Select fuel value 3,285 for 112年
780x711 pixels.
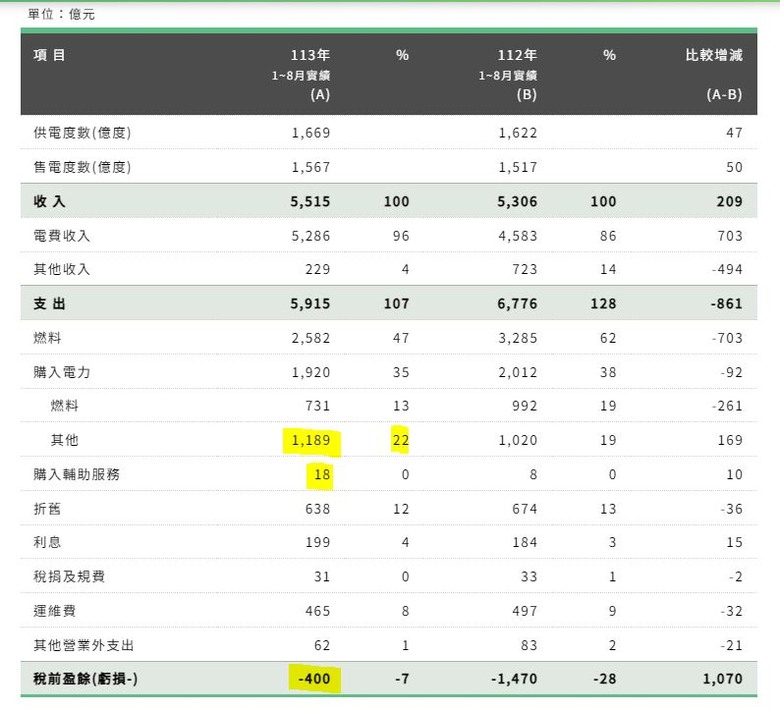518,338
